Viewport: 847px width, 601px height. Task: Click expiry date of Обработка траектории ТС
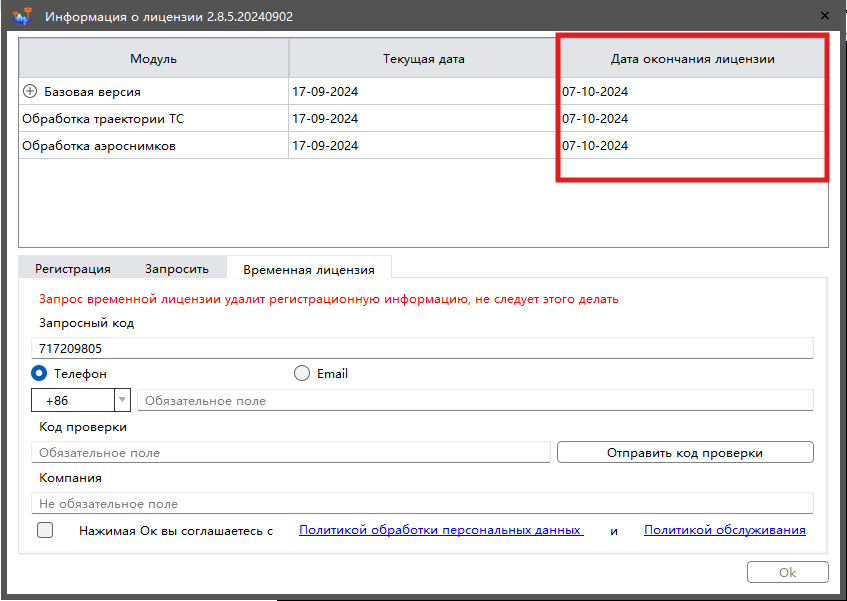(x=595, y=118)
